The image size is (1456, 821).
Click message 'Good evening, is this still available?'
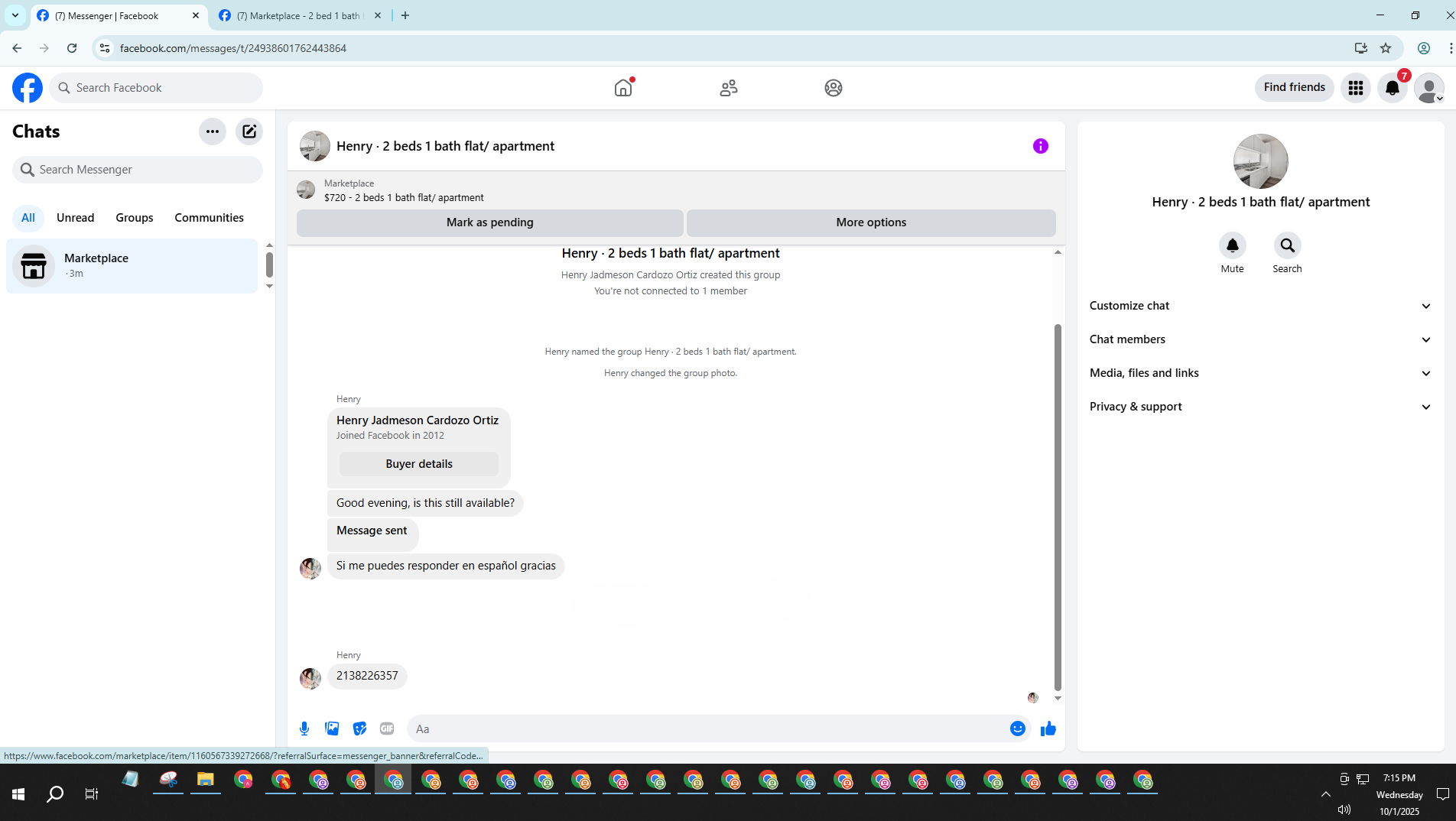(425, 503)
